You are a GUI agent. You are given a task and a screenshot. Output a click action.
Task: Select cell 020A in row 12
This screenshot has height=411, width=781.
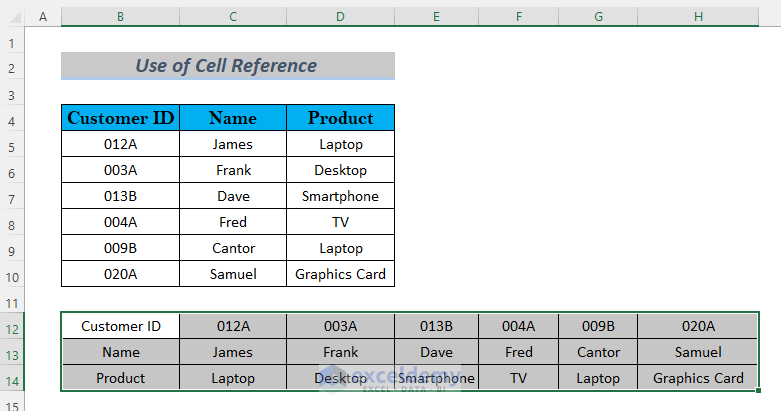tap(698, 326)
